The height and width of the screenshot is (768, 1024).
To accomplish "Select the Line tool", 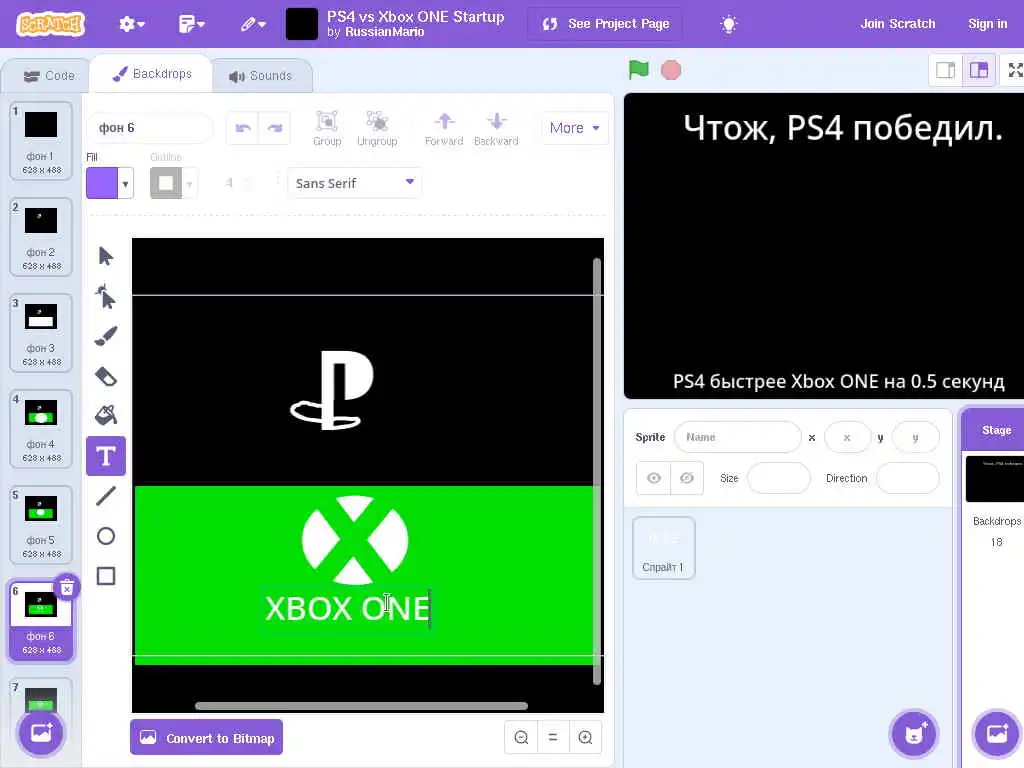I will [x=106, y=496].
